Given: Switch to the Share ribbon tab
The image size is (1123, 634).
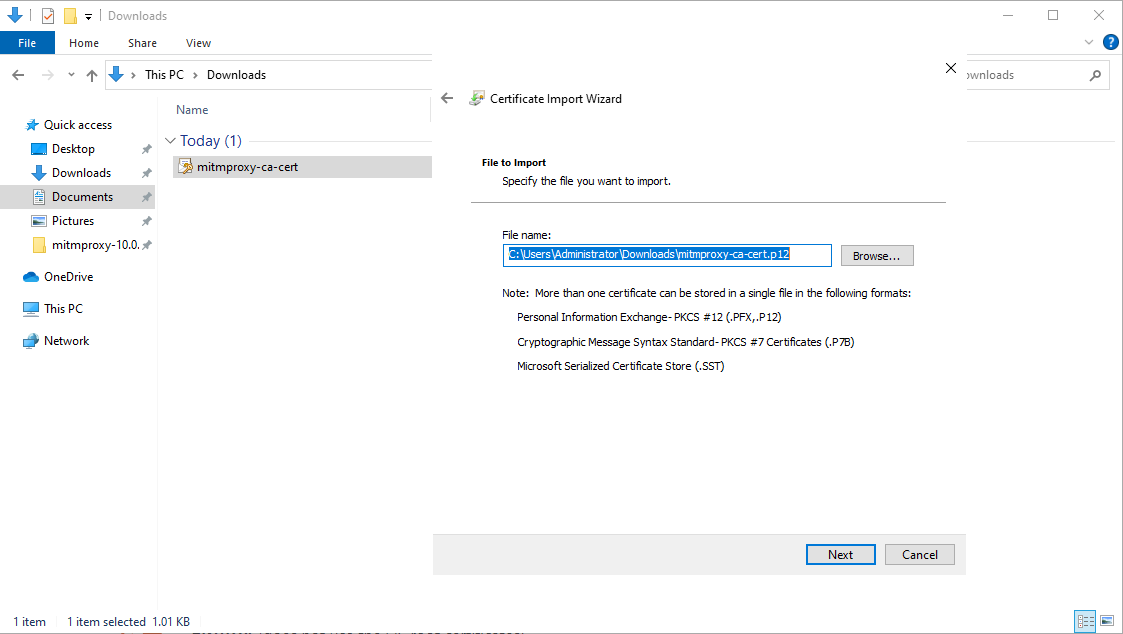Looking at the screenshot, I should pyautogui.click(x=143, y=43).
